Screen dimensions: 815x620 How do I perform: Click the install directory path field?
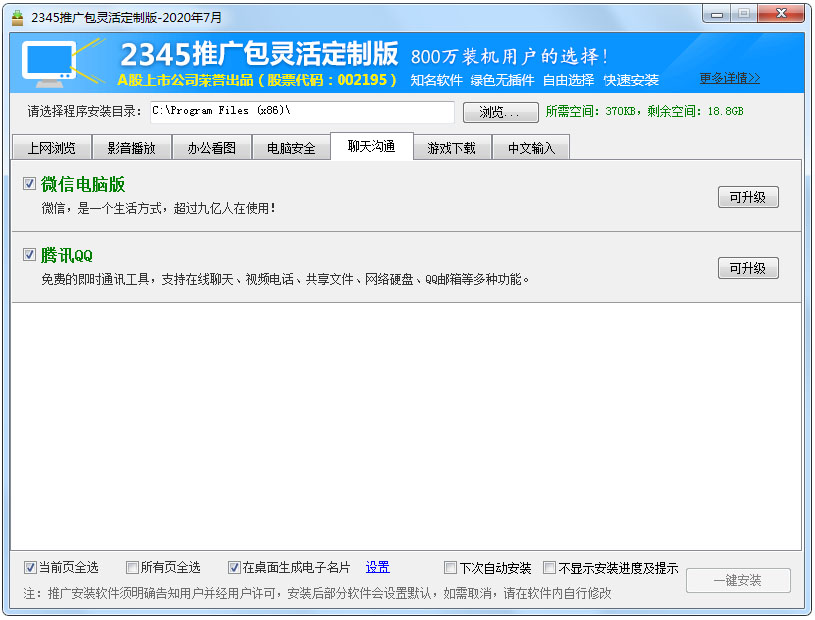[x=303, y=112]
